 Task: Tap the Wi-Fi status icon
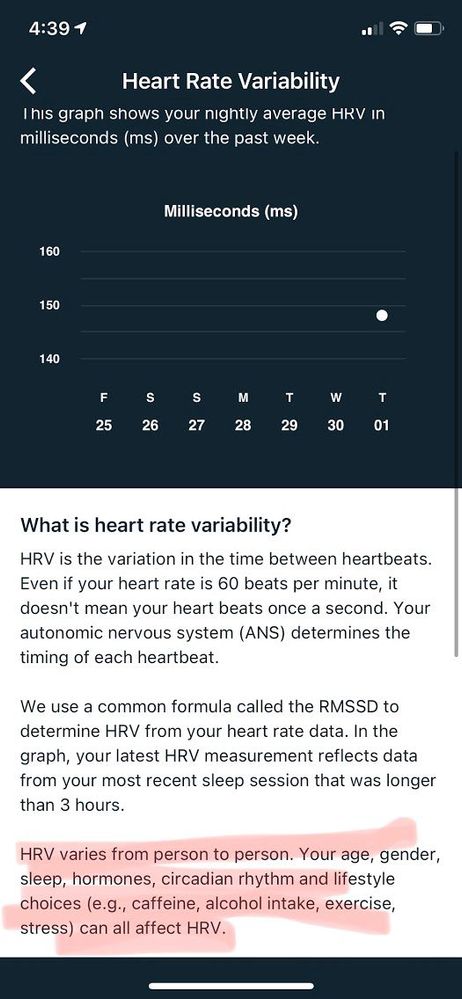pyautogui.click(x=400, y=29)
